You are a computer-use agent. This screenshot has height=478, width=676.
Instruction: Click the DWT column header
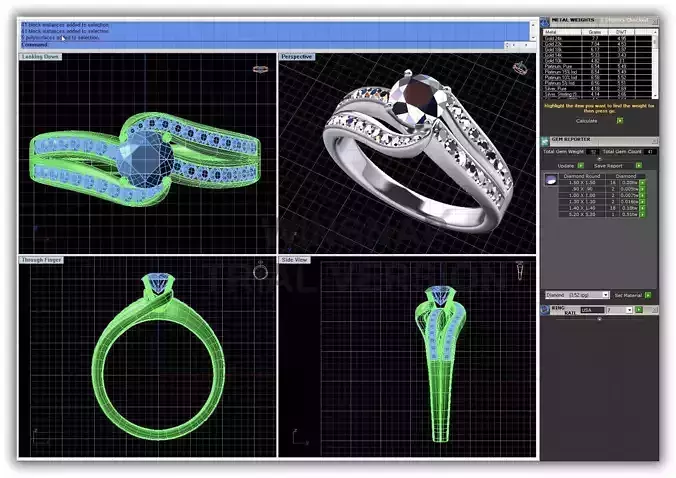621,32
